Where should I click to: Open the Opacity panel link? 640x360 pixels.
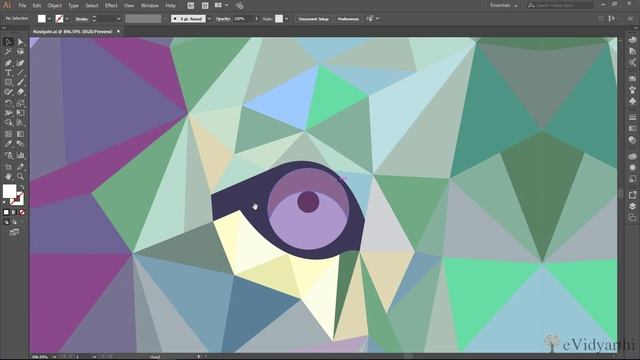click(223, 19)
